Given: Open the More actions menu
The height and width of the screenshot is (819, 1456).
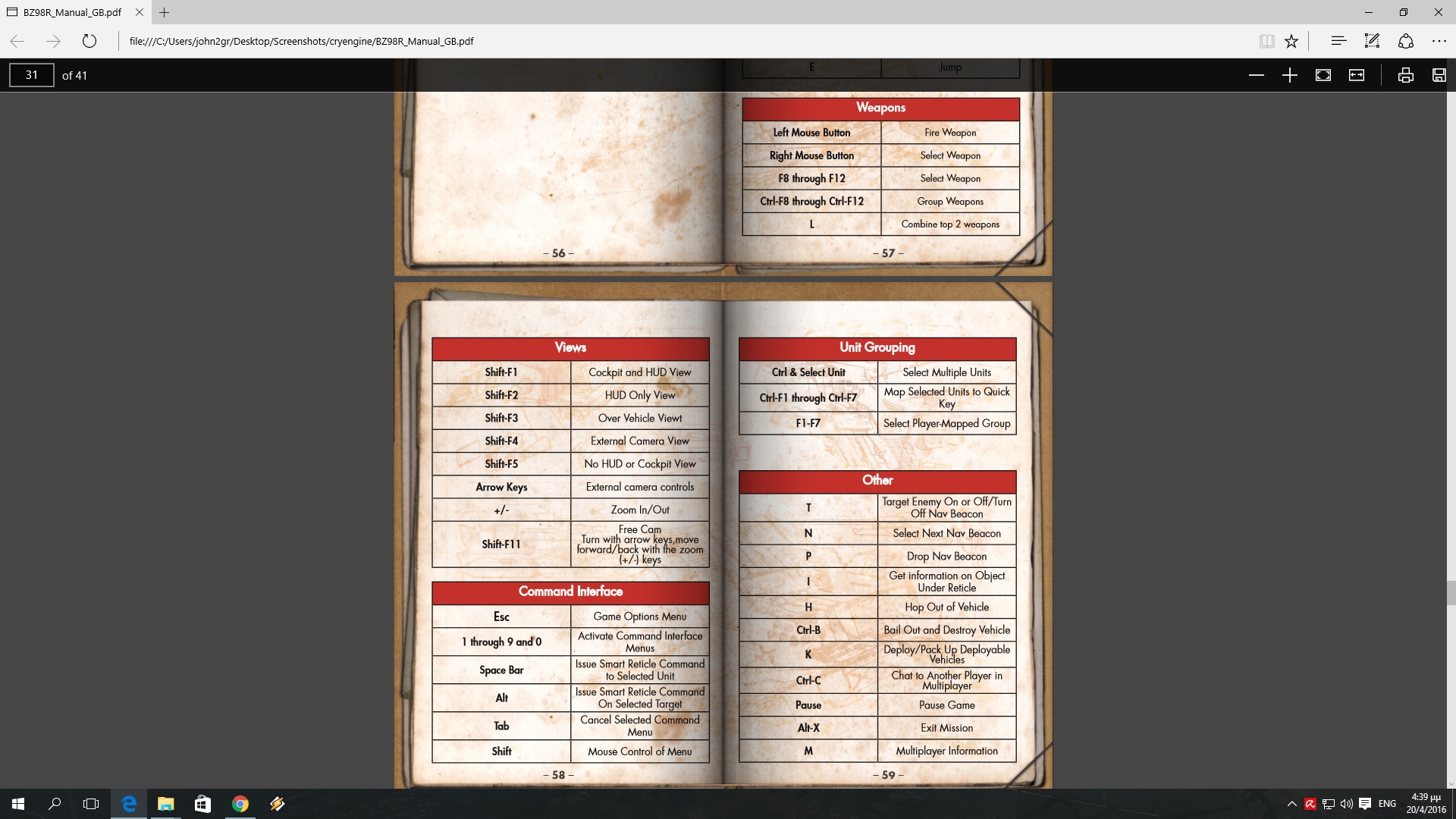Looking at the screenshot, I should (x=1439, y=41).
